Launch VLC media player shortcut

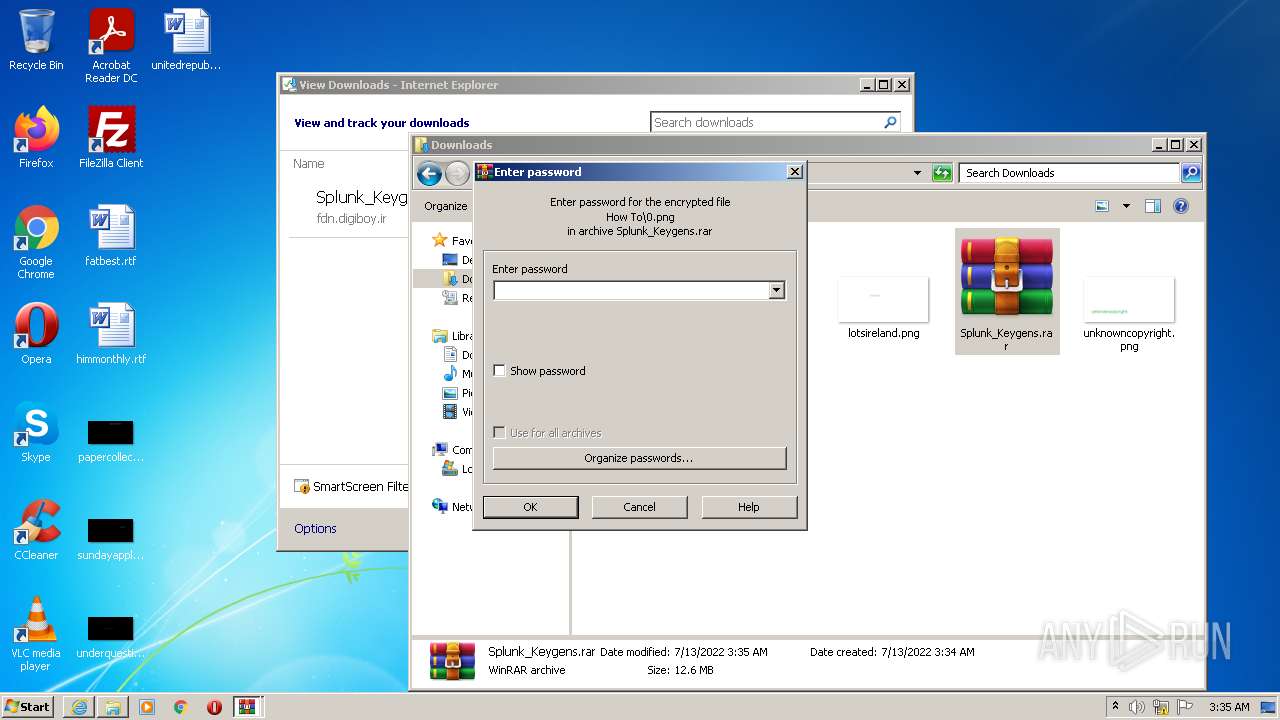[x=36, y=634]
